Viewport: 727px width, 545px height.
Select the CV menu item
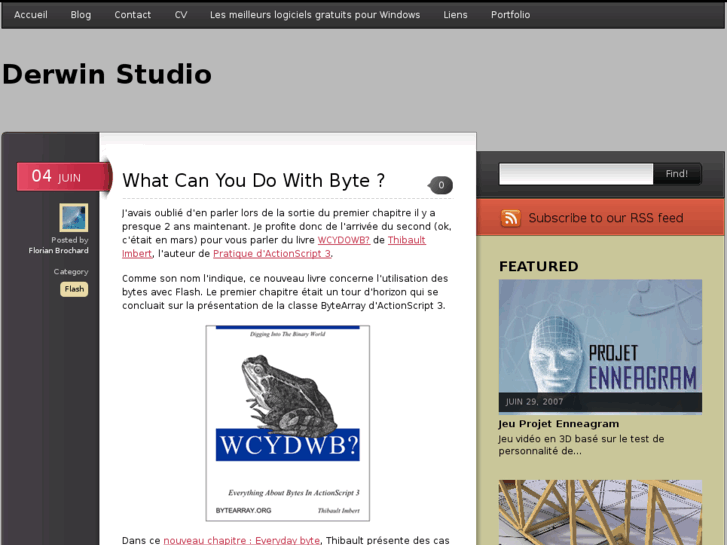[x=181, y=15]
